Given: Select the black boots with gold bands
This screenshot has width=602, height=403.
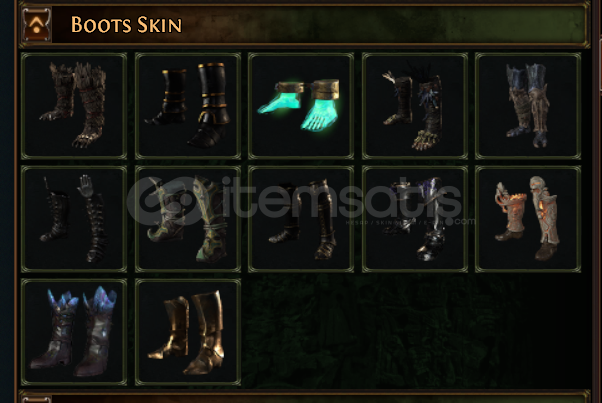Looking at the screenshot, I should tap(188, 106).
